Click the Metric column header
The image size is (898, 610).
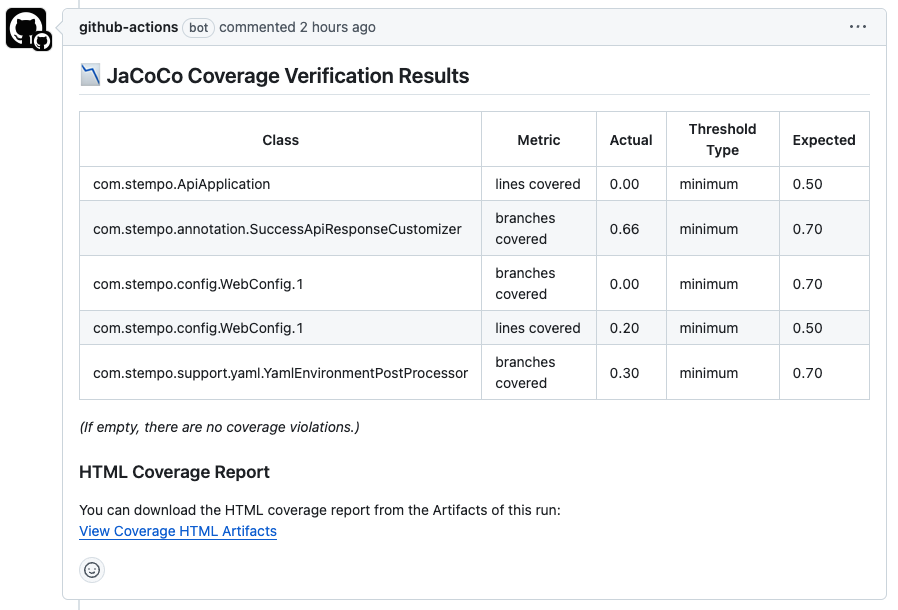click(539, 140)
